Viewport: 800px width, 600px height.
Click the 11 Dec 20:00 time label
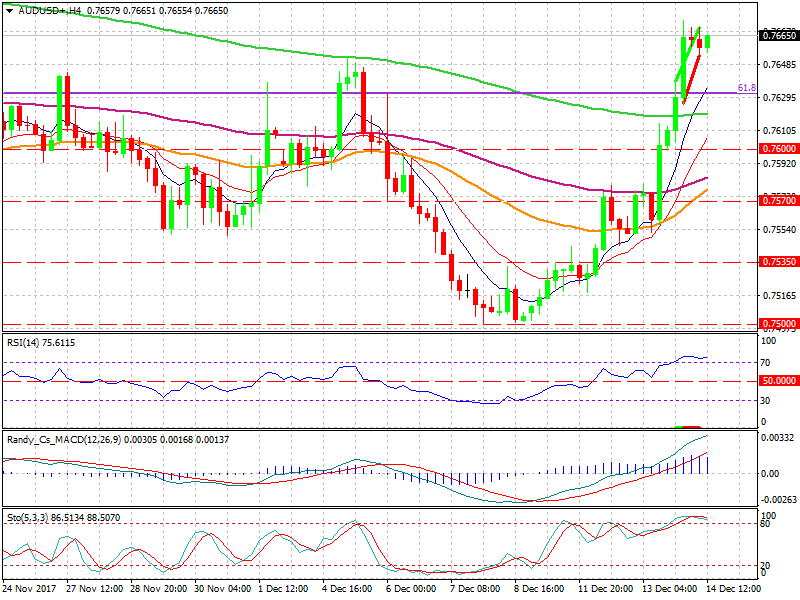(x=606, y=588)
